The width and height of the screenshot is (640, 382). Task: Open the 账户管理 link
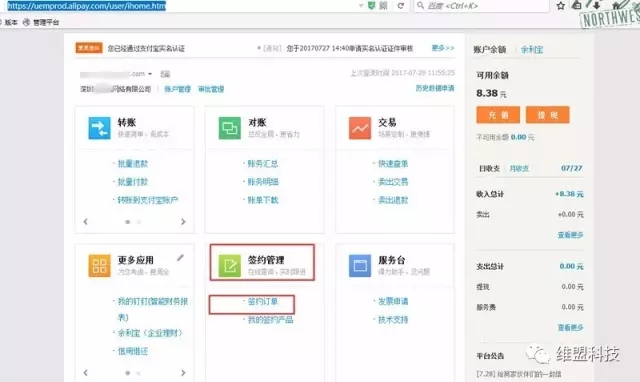pyautogui.click(x=178, y=89)
